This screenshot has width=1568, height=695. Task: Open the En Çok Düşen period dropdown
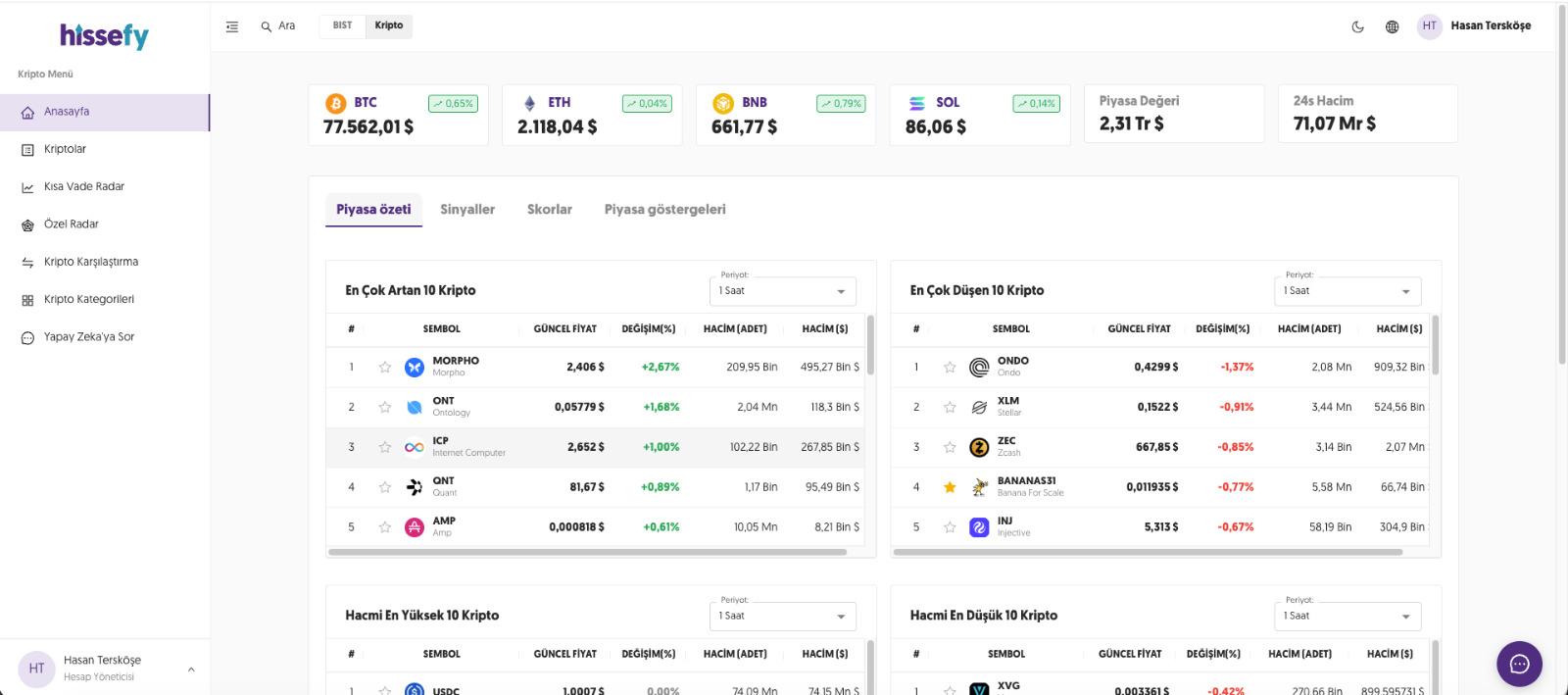pyautogui.click(x=1347, y=291)
